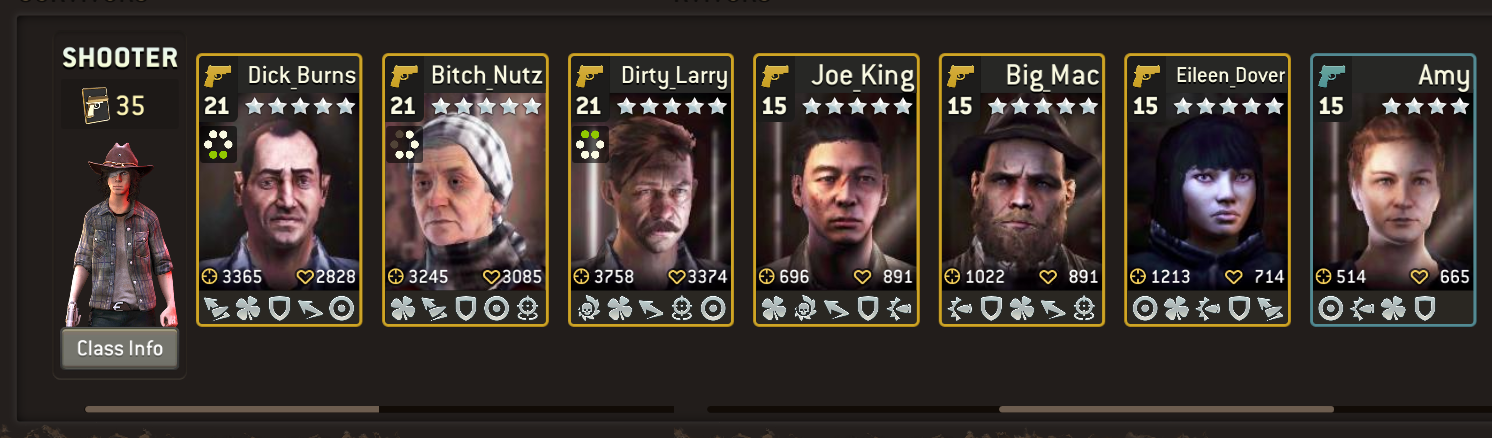Click the skull trait icon on Joe_King's card
Viewport: 1492px width, 438px height.
(802, 309)
